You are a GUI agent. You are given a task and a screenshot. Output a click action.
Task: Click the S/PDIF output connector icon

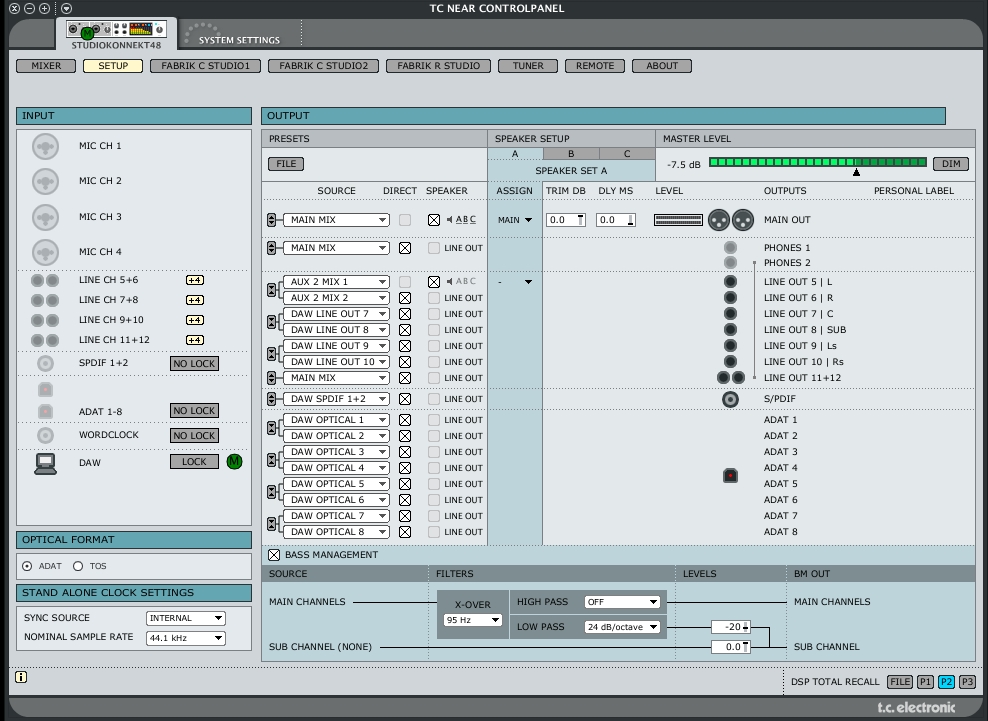[730, 399]
